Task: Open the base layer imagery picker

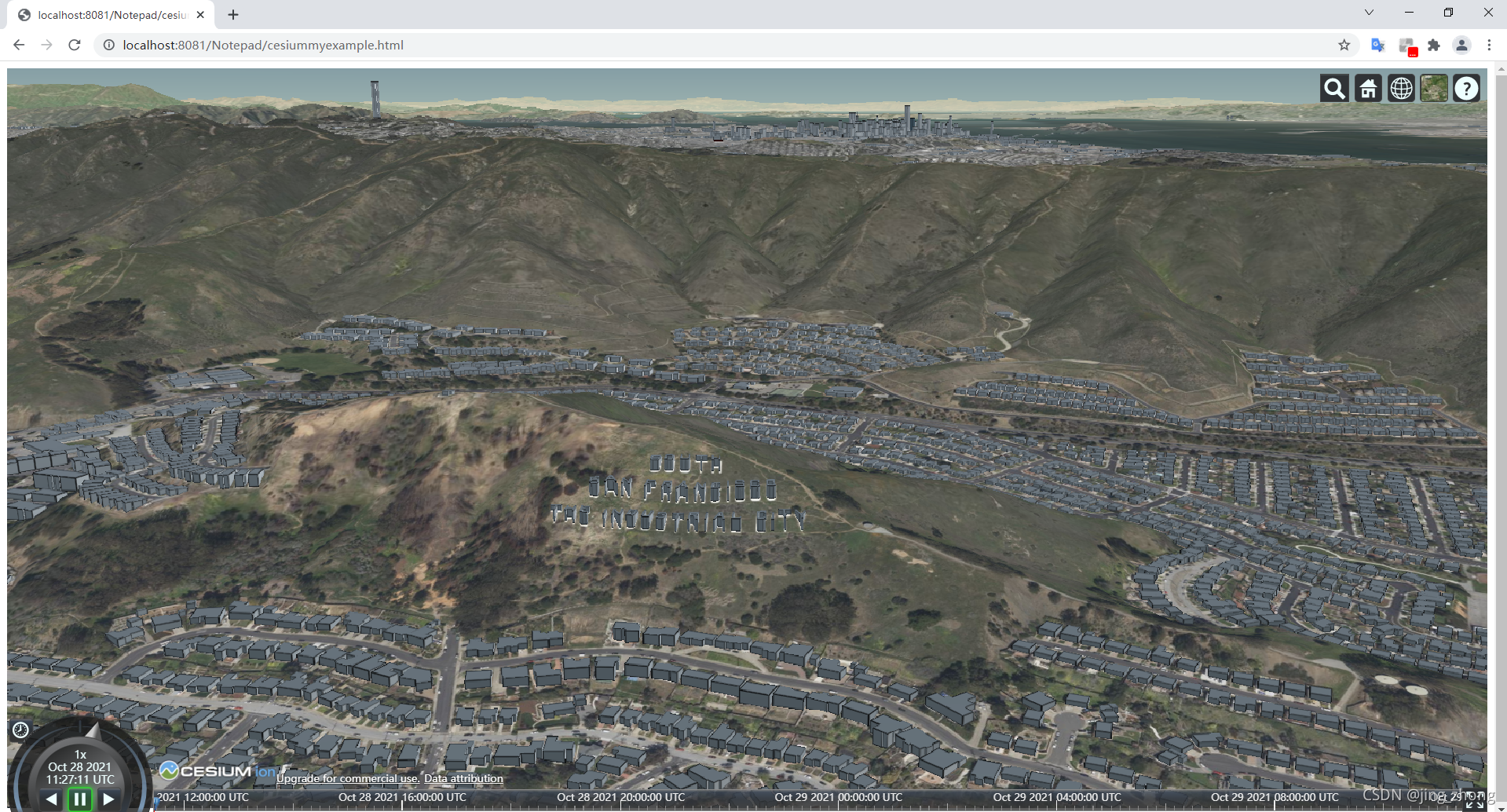Action: point(1434,89)
